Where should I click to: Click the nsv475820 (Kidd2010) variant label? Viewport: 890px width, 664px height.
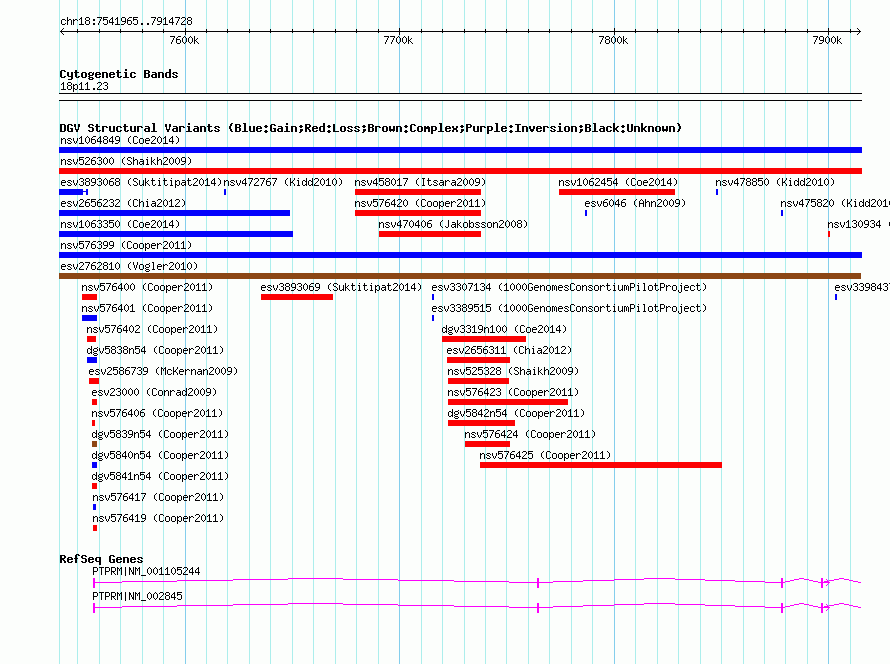click(x=834, y=203)
